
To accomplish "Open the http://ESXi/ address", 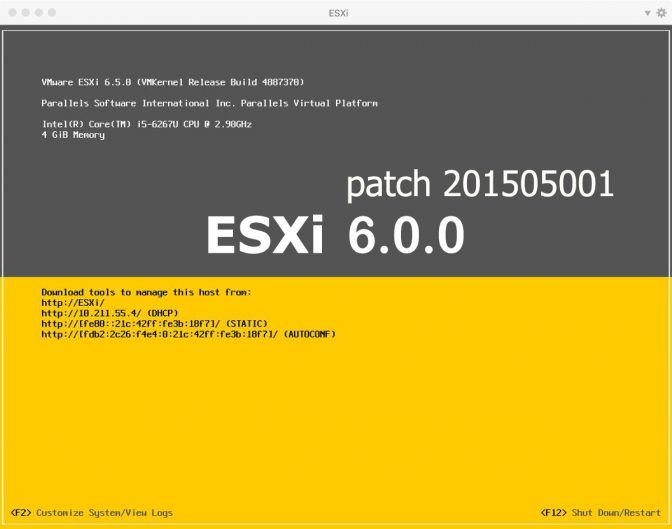I will pyautogui.click(x=73, y=303).
